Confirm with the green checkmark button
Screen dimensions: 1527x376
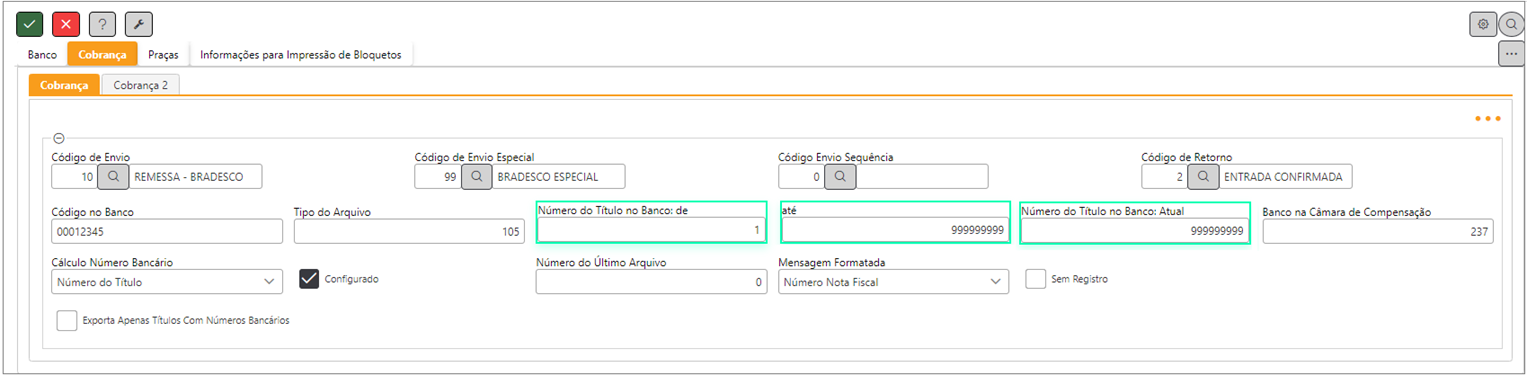[30, 24]
